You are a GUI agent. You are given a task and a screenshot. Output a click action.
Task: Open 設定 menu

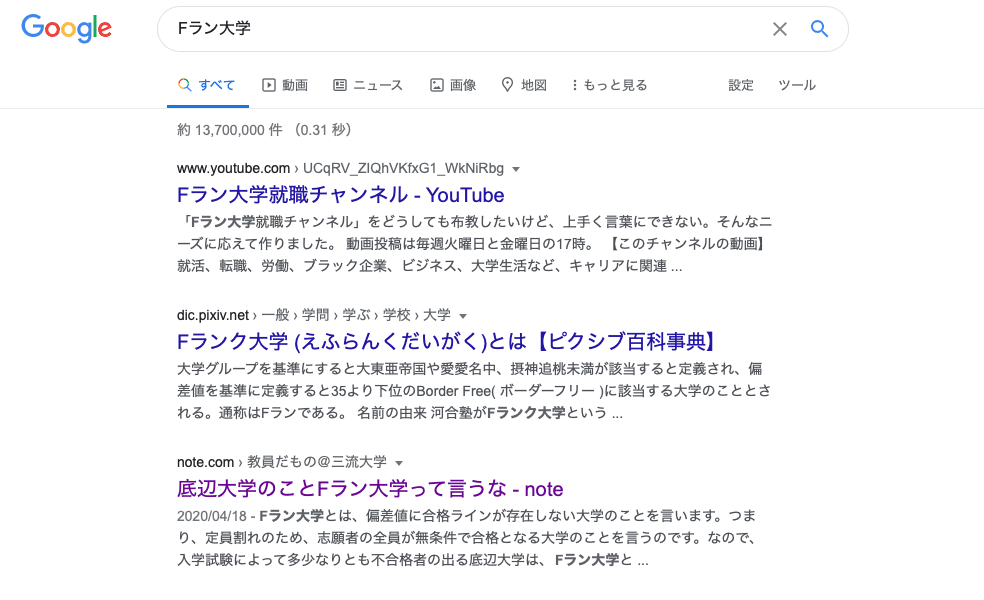coord(741,85)
